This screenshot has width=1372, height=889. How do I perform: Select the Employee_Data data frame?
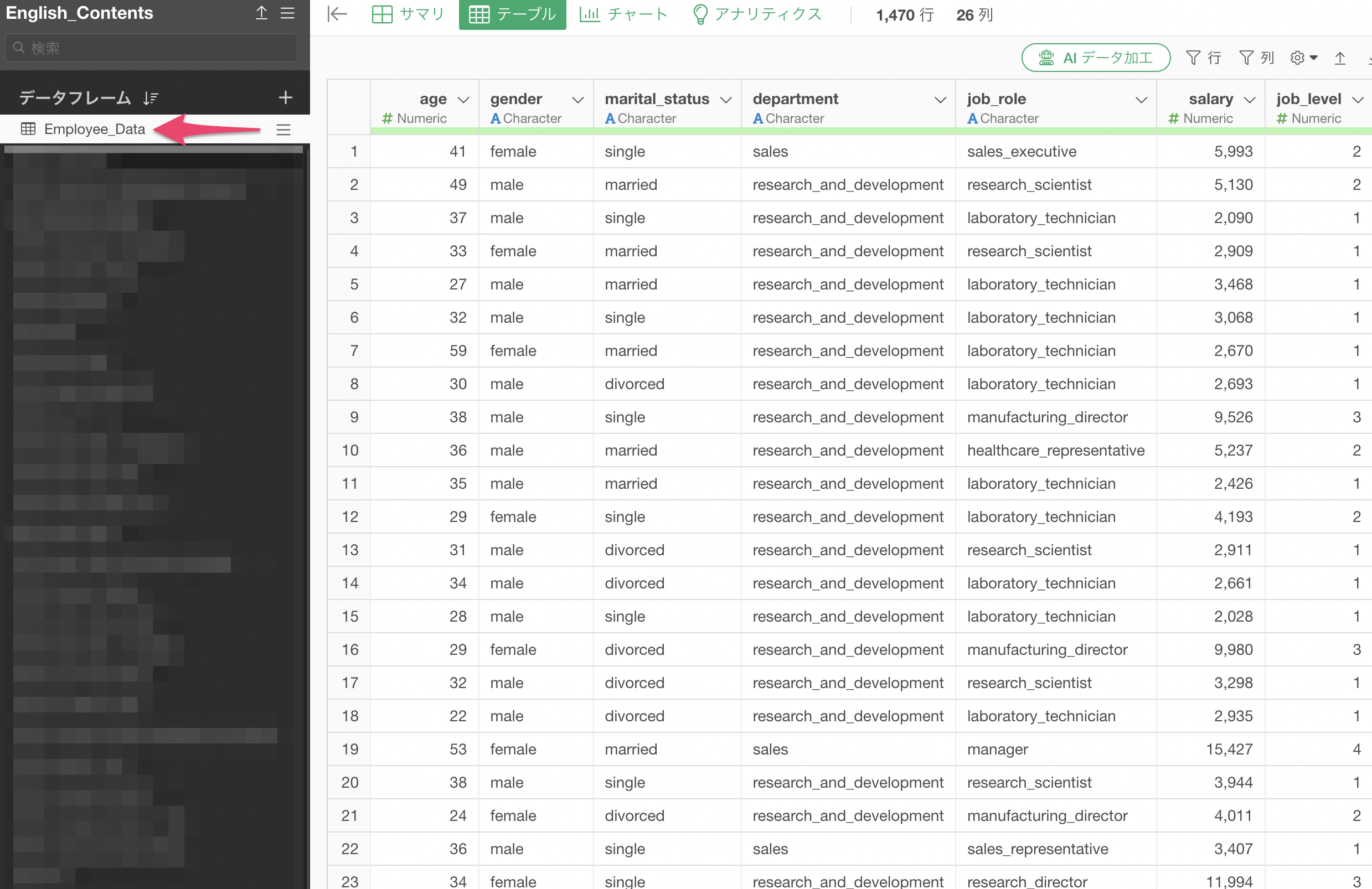[95, 129]
